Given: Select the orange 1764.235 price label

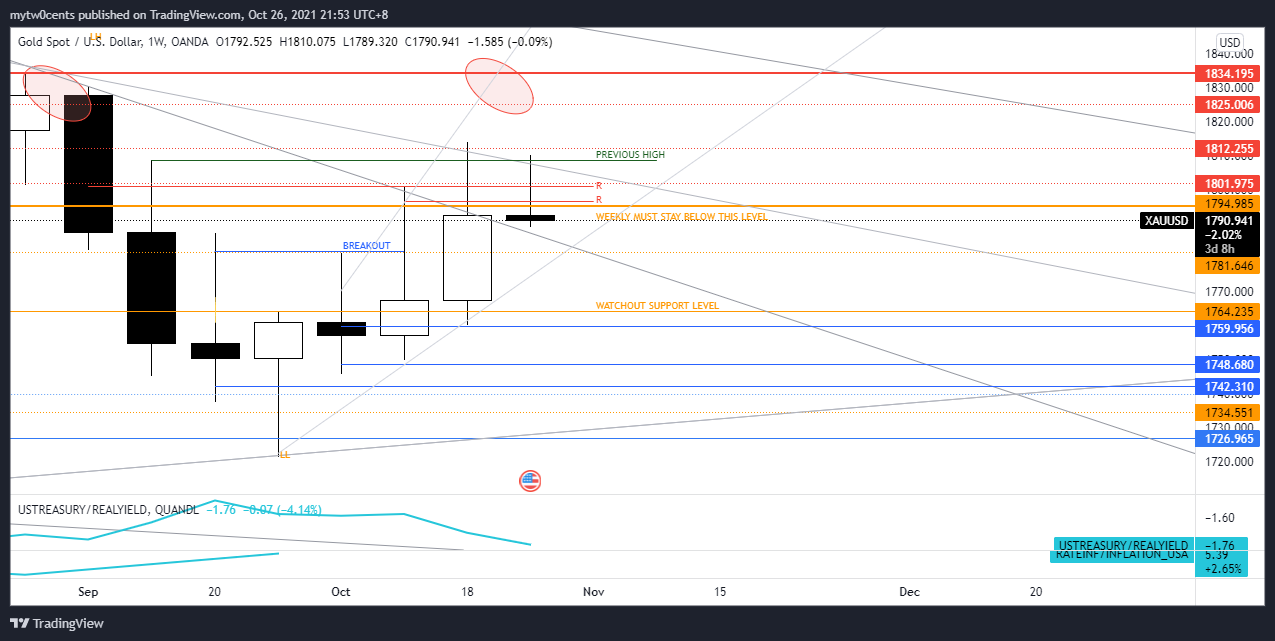Looking at the screenshot, I should pos(1229,312).
